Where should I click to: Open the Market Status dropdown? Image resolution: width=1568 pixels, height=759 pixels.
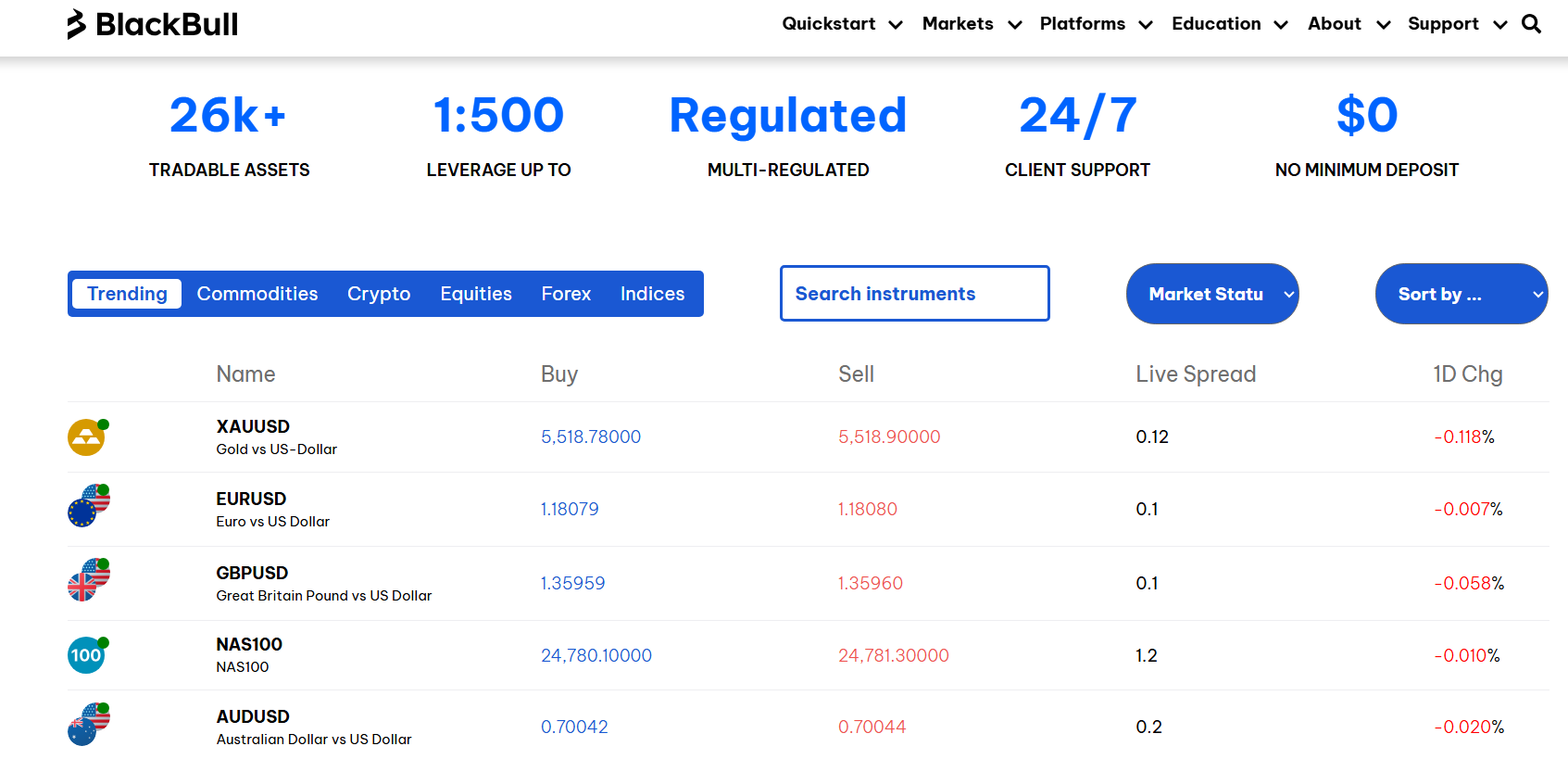coord(1212,294)
